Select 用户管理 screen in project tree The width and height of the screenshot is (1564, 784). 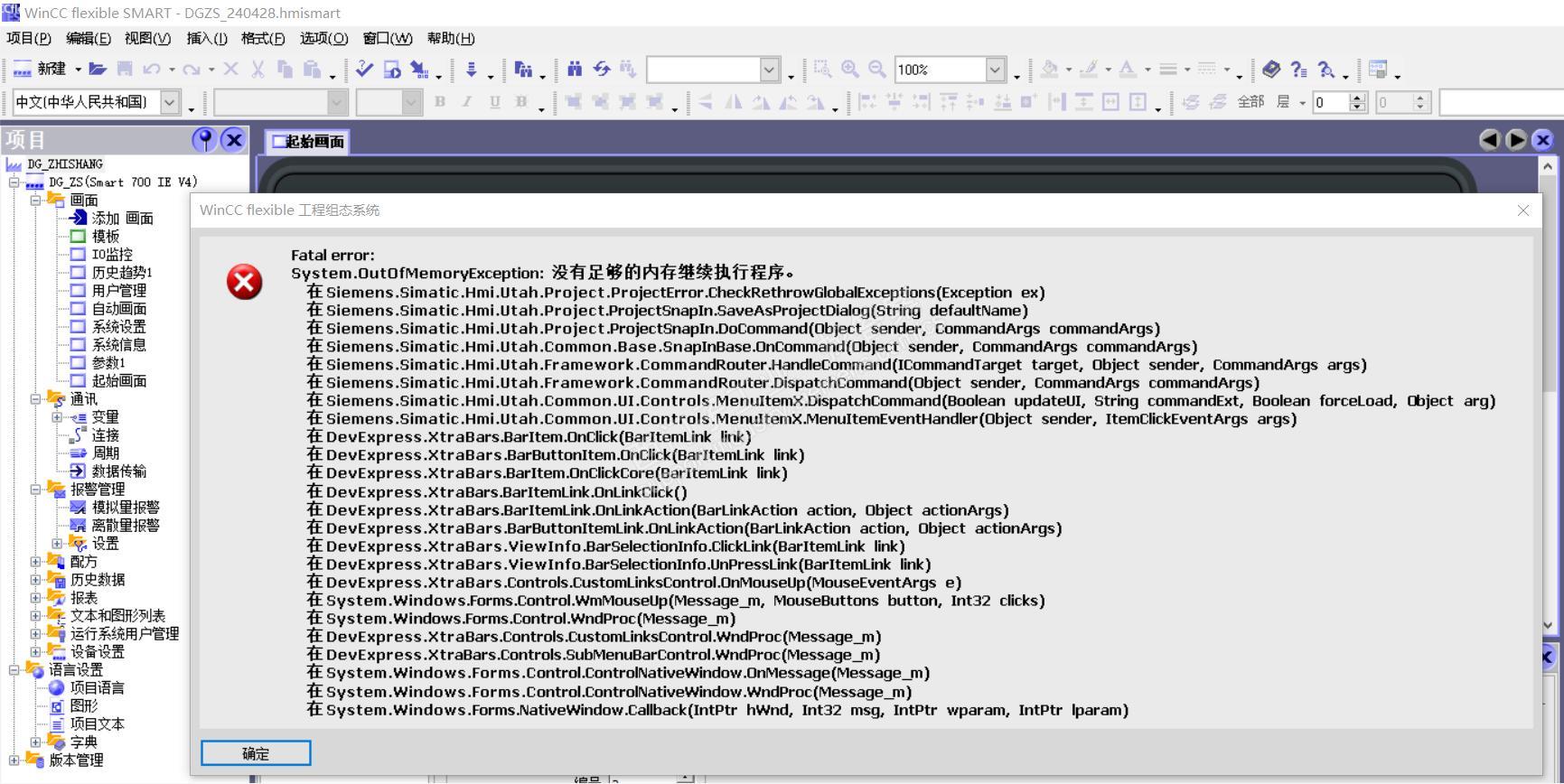[119, 290]
